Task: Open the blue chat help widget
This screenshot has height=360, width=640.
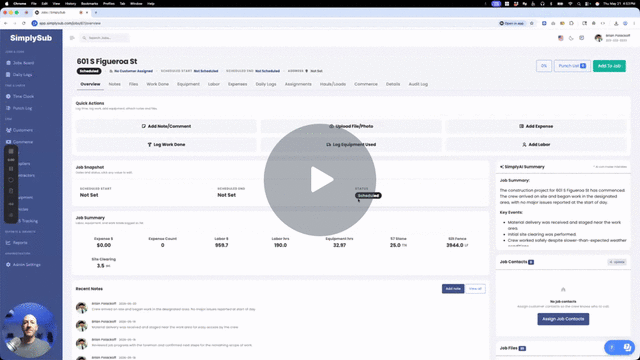Action: [x=619, y=347]
